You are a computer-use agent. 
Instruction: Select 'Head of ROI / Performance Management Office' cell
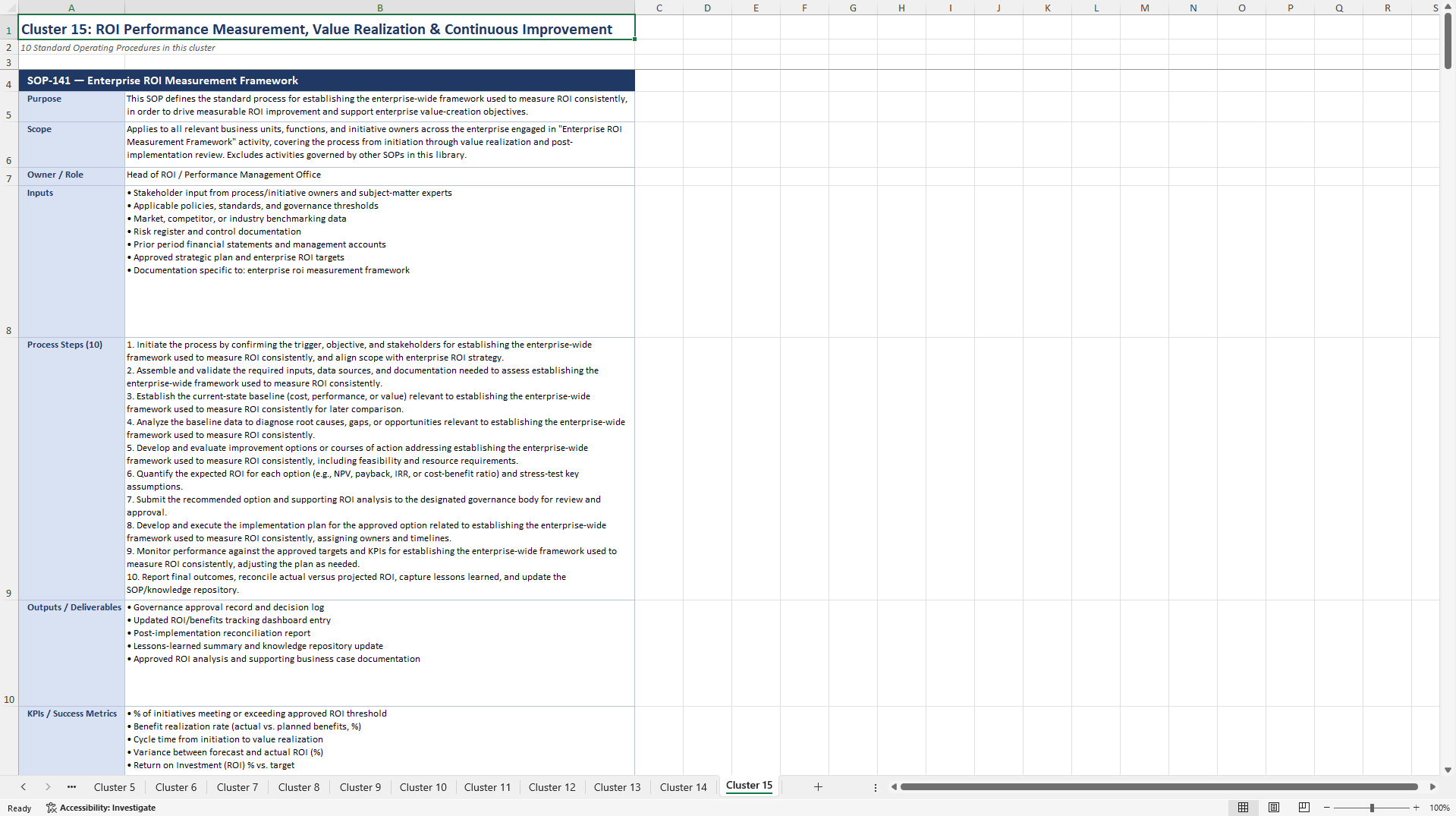[380, 175]
